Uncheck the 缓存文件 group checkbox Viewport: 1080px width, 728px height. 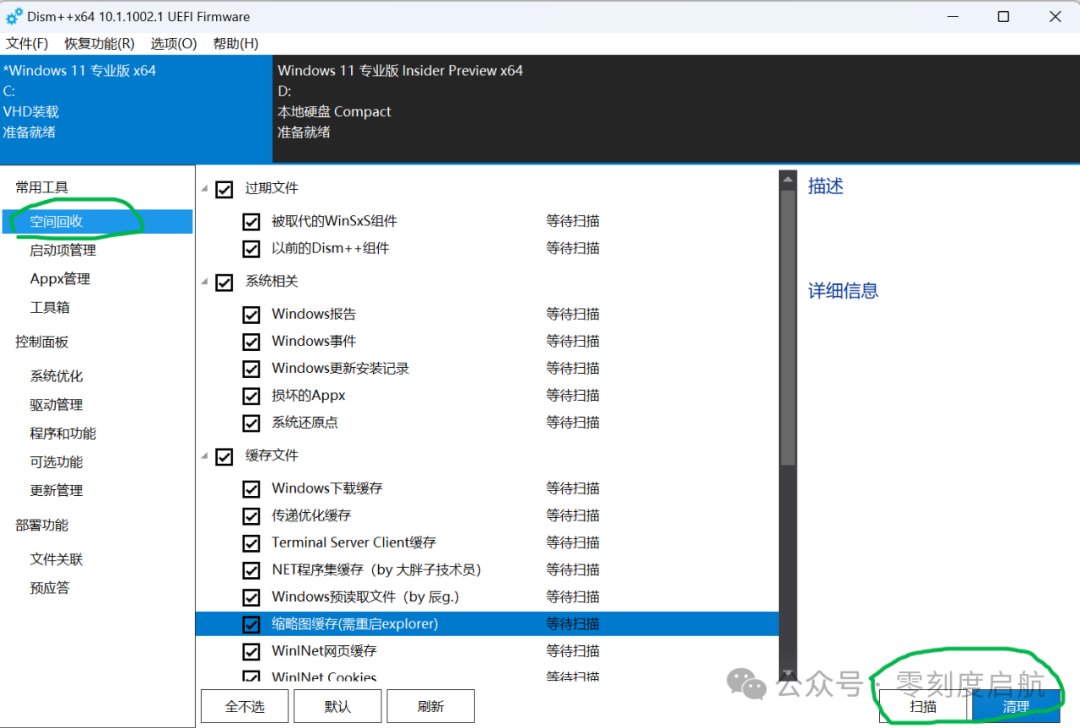pyautogui.click(x=225, y=457)
